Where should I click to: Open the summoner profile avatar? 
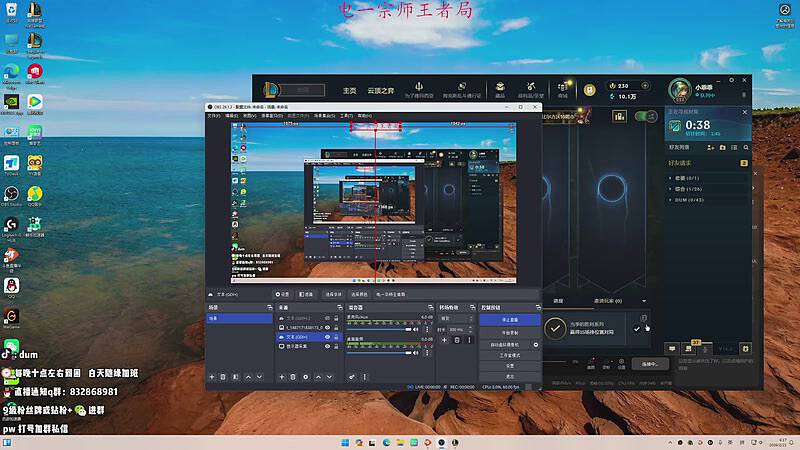pyautogui.click(x=679, y=90)
